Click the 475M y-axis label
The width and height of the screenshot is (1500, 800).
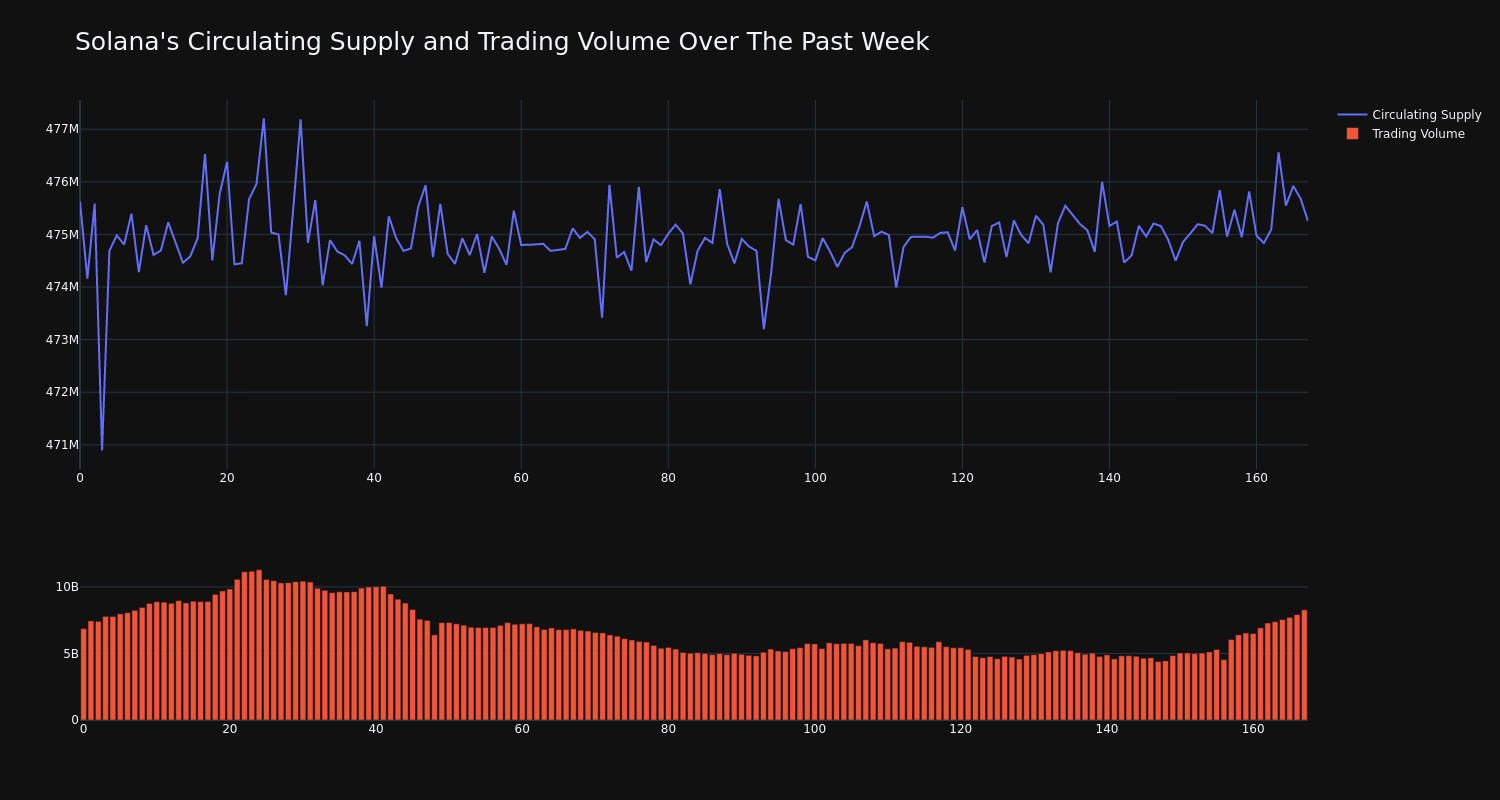(62, 235)
